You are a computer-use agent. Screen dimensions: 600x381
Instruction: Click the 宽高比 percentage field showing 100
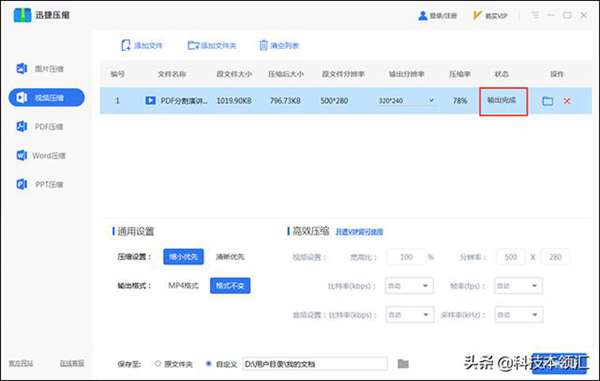coord(406,257)
